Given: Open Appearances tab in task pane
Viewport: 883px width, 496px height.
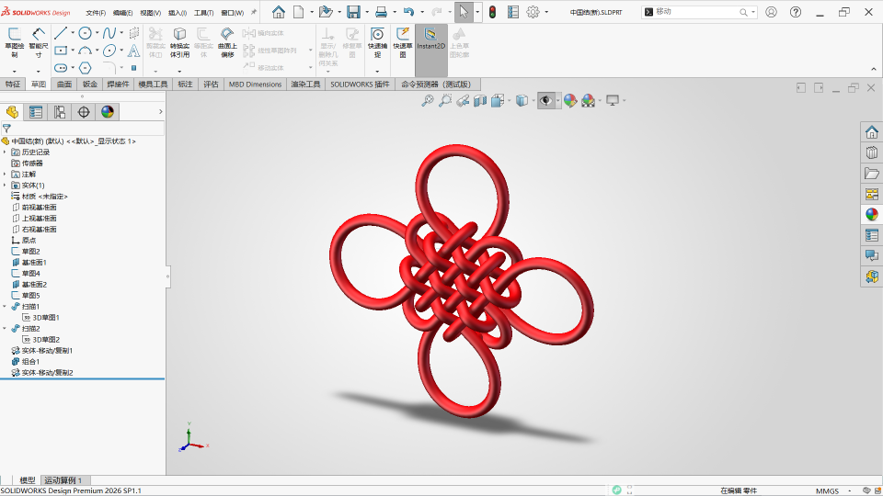Looking at the screenshot, I should [872, 215].
